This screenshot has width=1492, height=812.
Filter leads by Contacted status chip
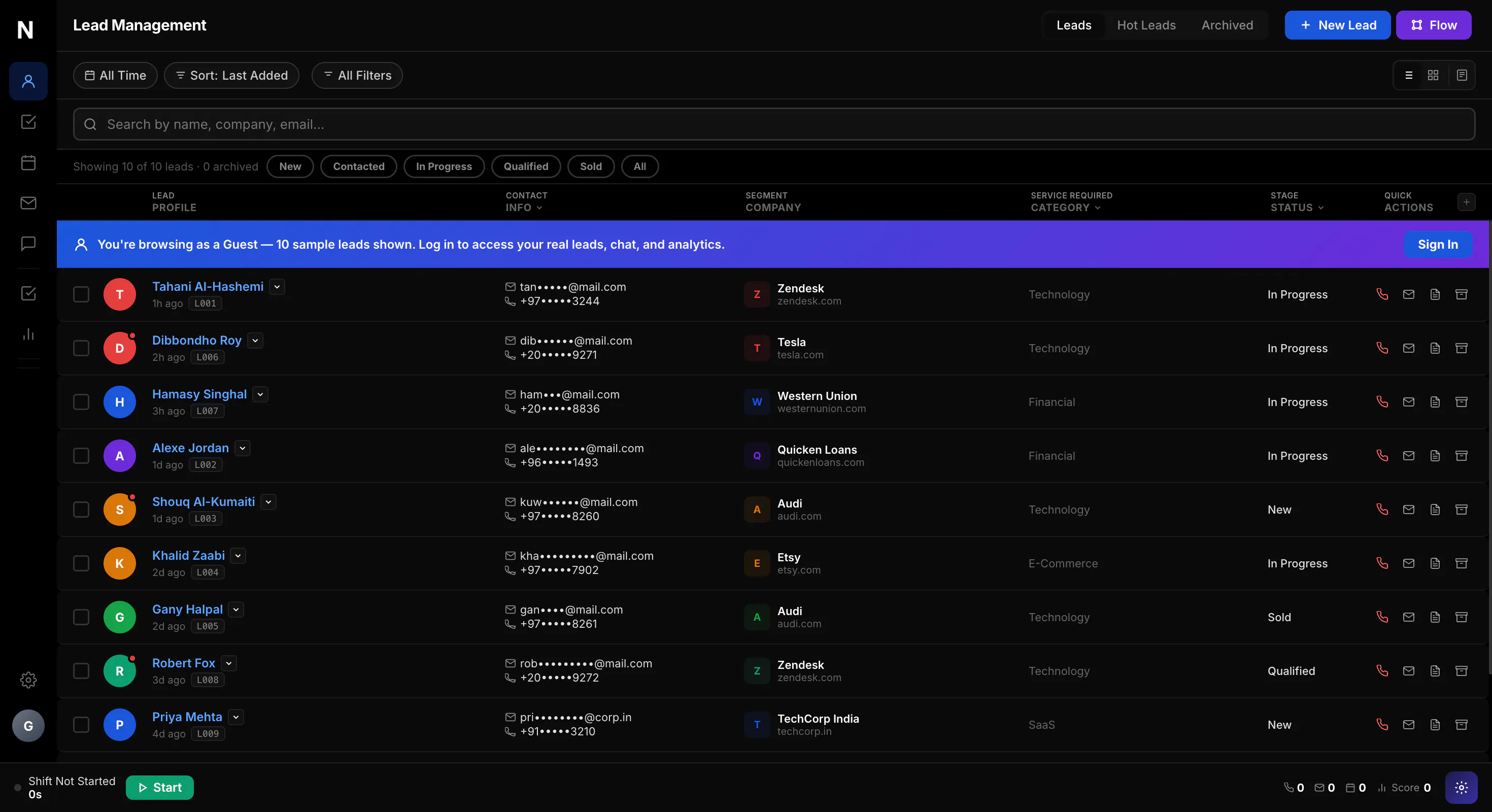[358, 167]
